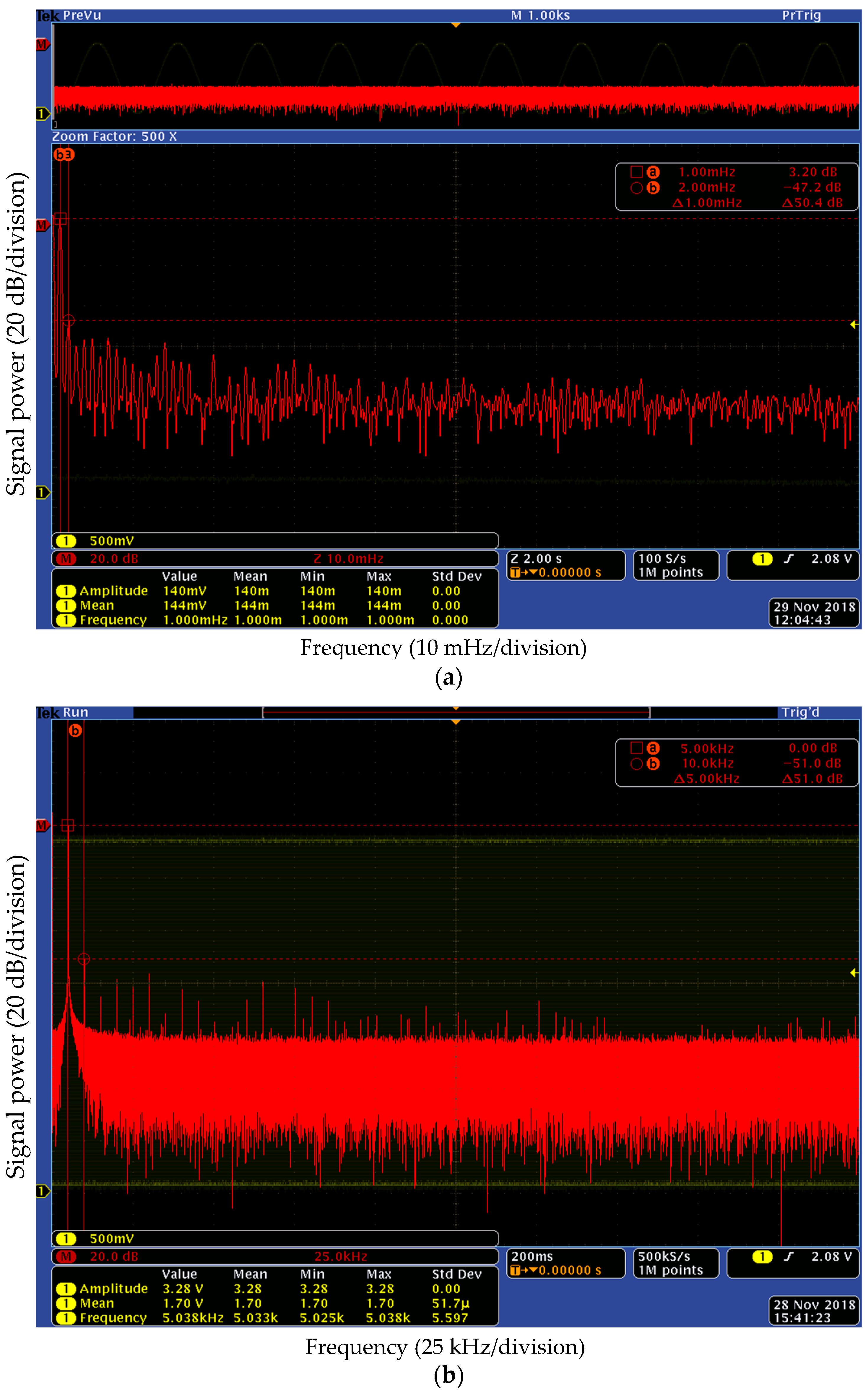The image size is (868, 1393).
Task: Click the circular cursor b marker on panel (b) trace
Action: 84,959
